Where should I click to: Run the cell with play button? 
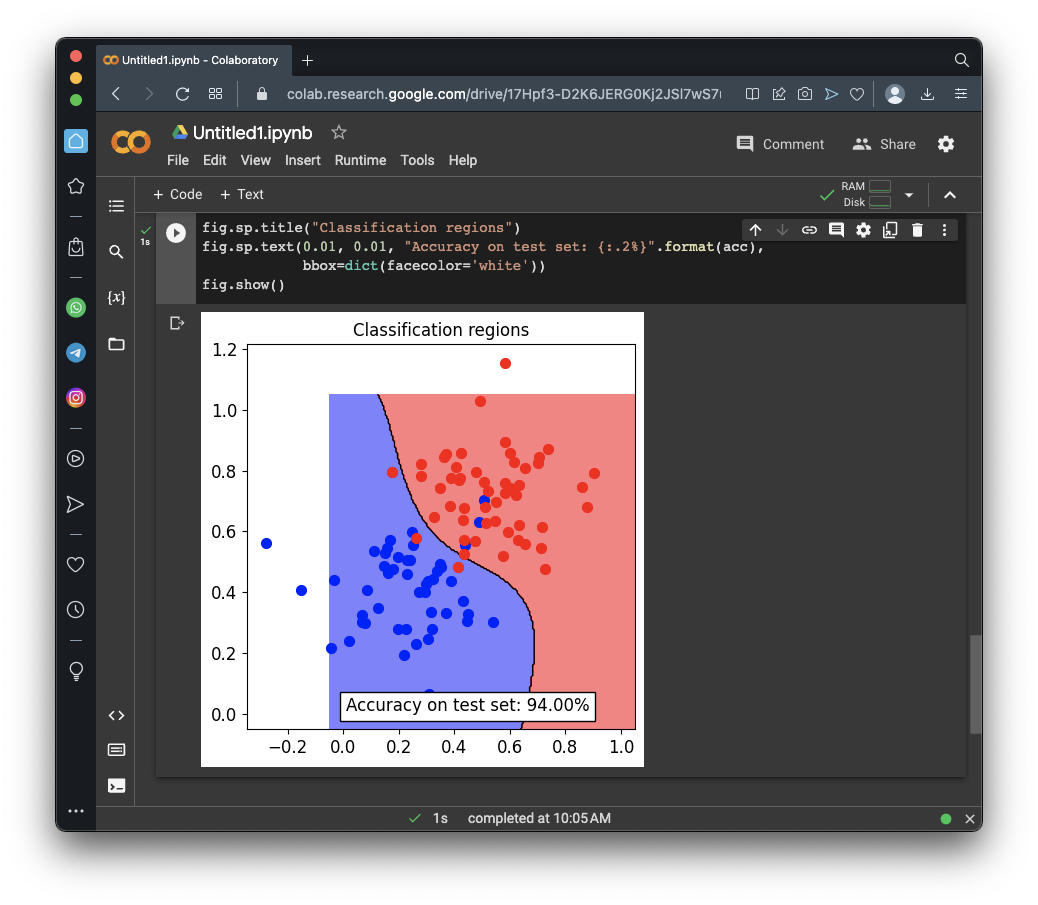(176, 233)
